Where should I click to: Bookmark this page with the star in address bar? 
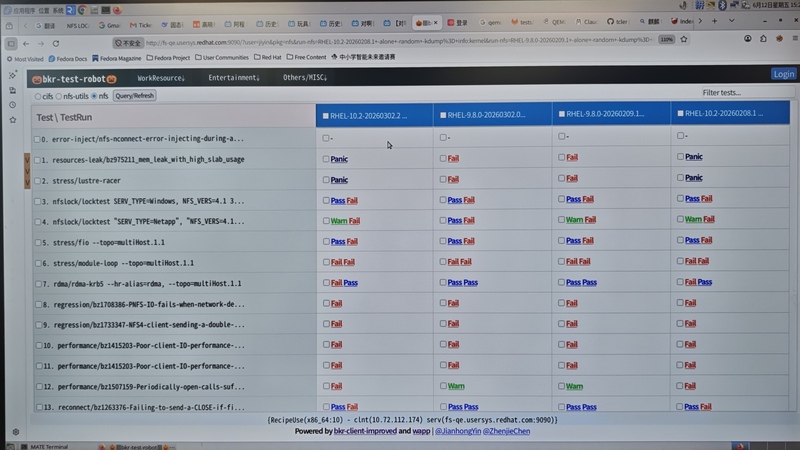point(684,39)
